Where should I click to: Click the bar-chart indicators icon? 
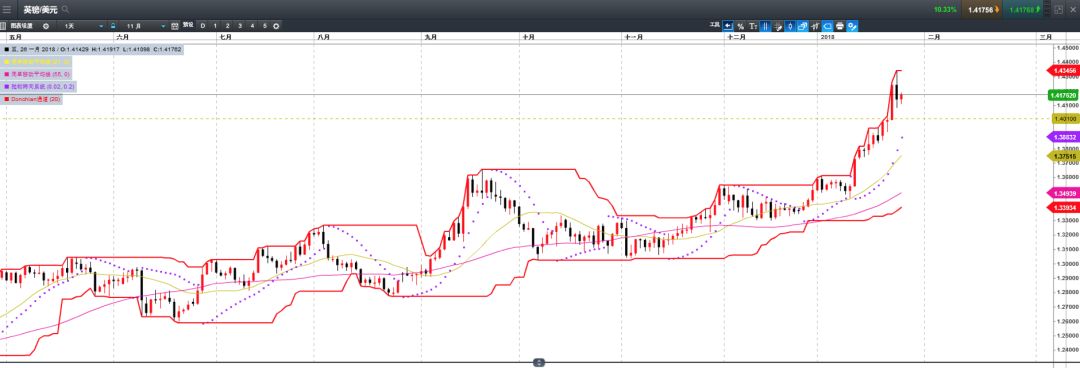tap(815, 26)
